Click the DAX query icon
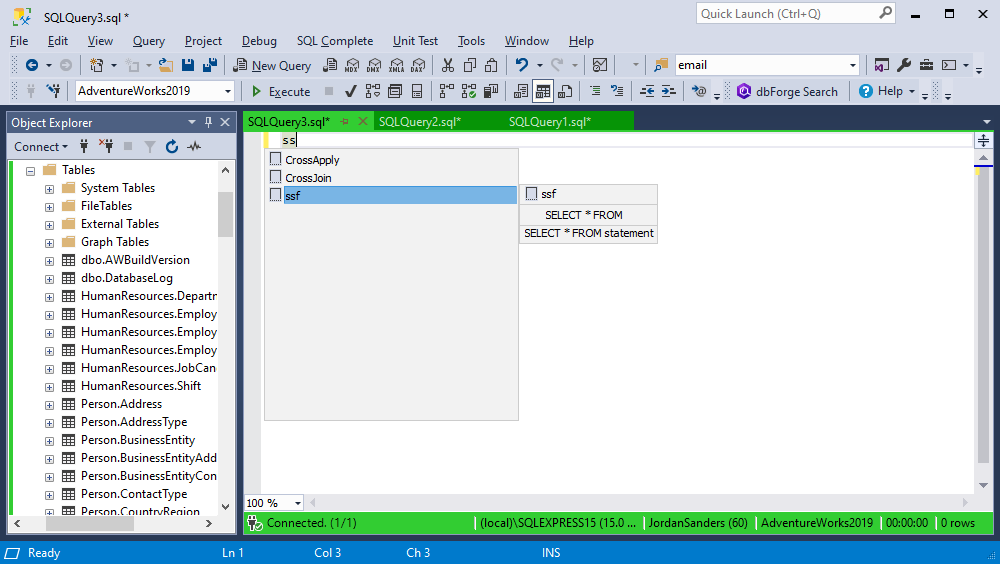Image resolution: width=1000 pixels, height=564 pixels. [x=418, y=65]
